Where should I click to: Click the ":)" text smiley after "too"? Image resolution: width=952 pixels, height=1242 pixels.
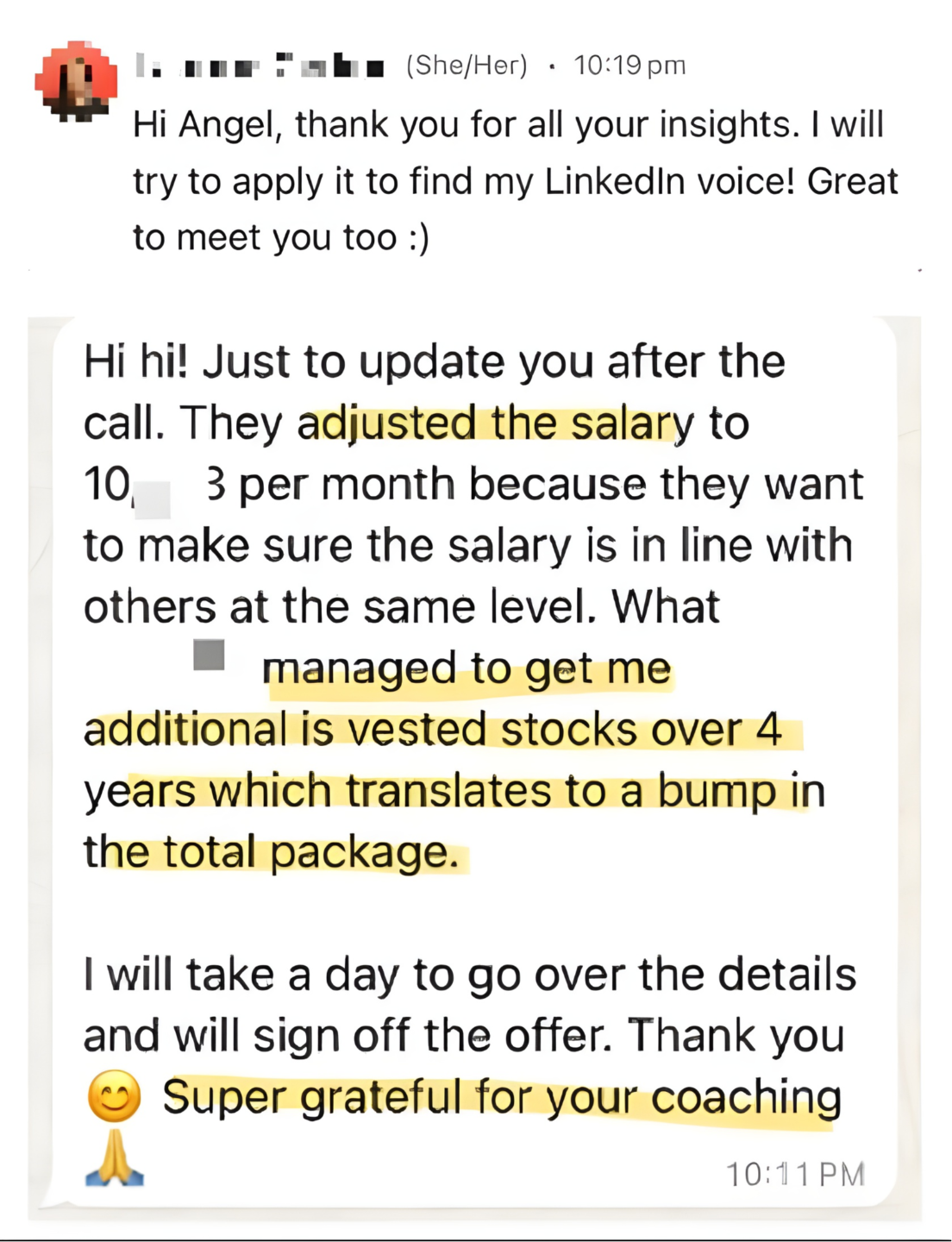pos(417,237)
